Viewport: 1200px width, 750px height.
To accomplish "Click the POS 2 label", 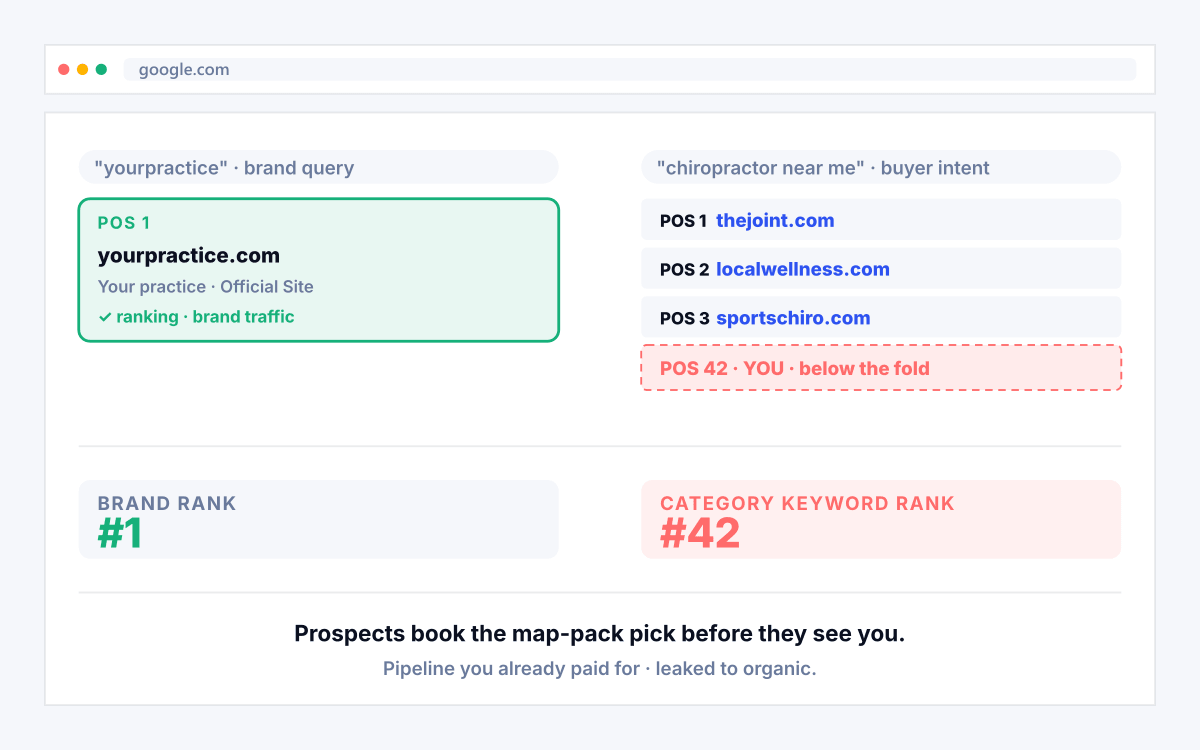I will pos(685,270).
